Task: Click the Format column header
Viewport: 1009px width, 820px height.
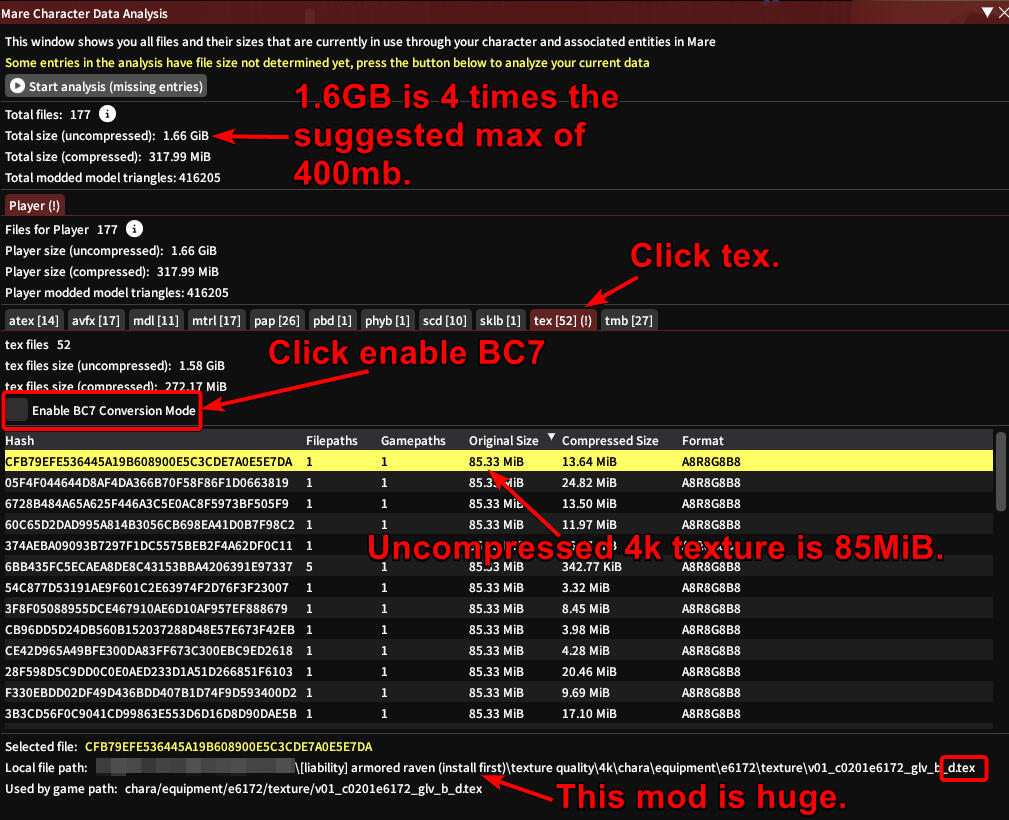Action: point(702,440)
